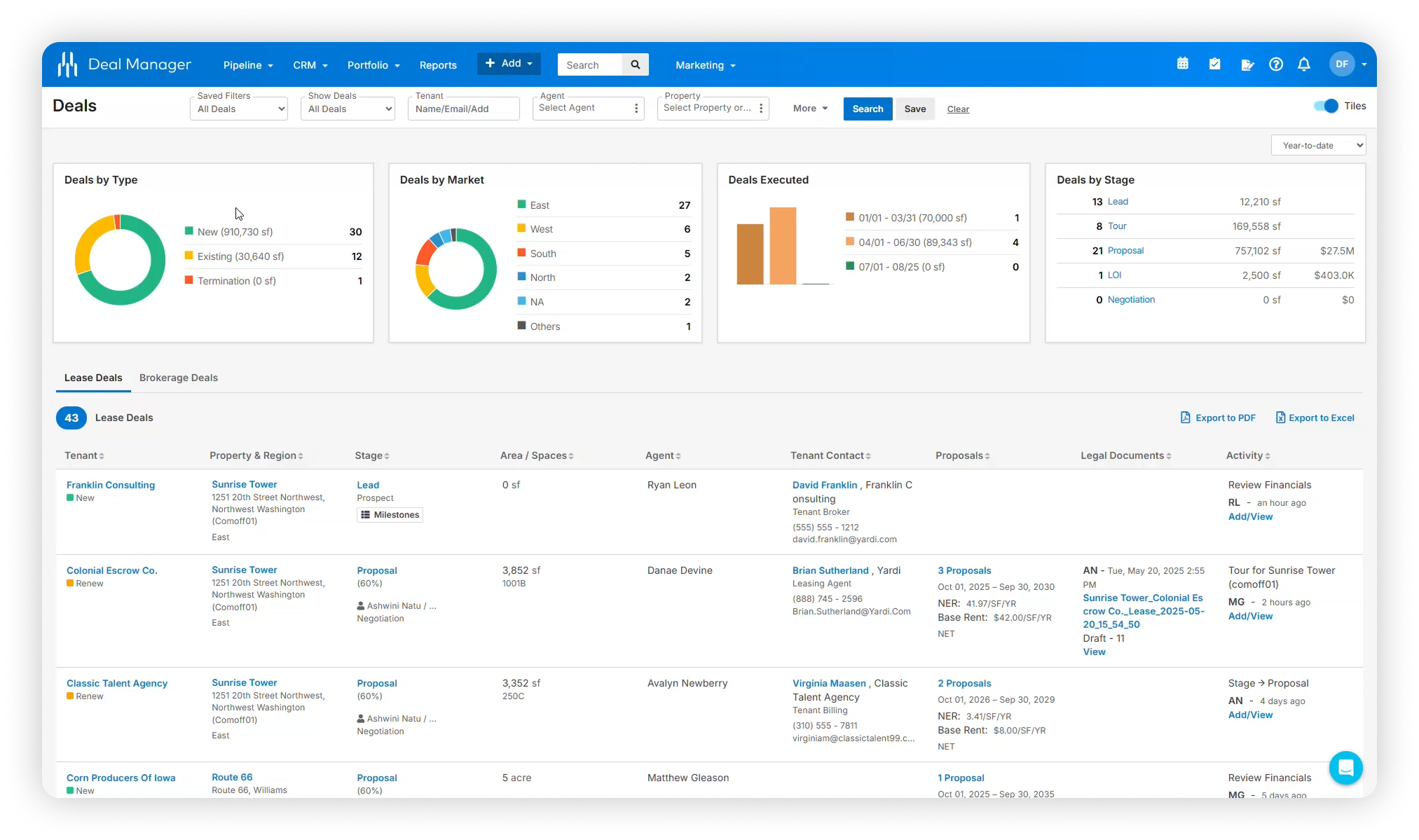1419x840 pixels.
Task: Click the search magnifier icon
Action: (x=634, y=64)
